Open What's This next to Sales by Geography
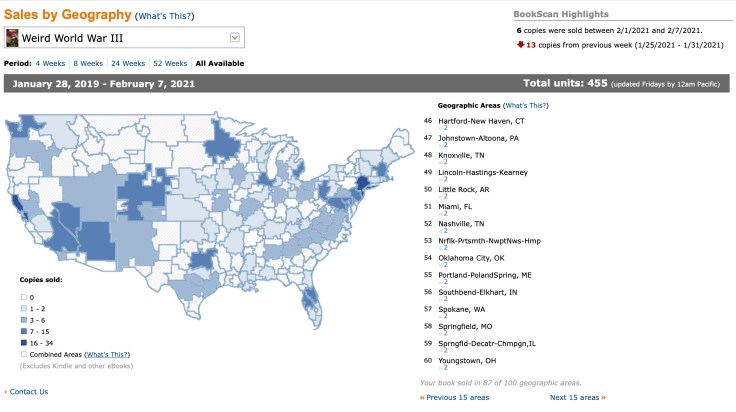The width and height of the screenshot is (736, 412). tap(167, 16)
